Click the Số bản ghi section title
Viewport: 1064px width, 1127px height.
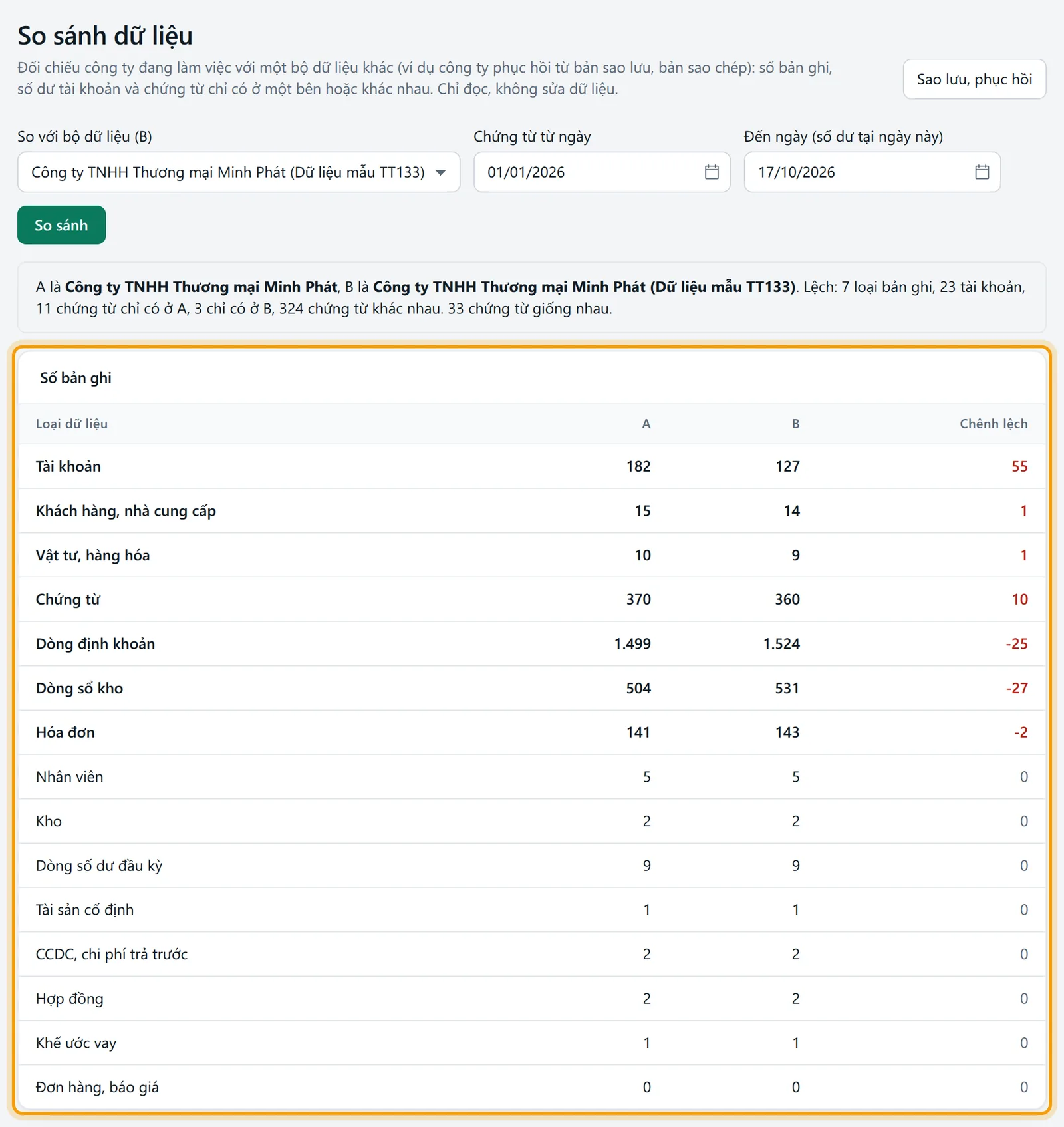[76, 378]
